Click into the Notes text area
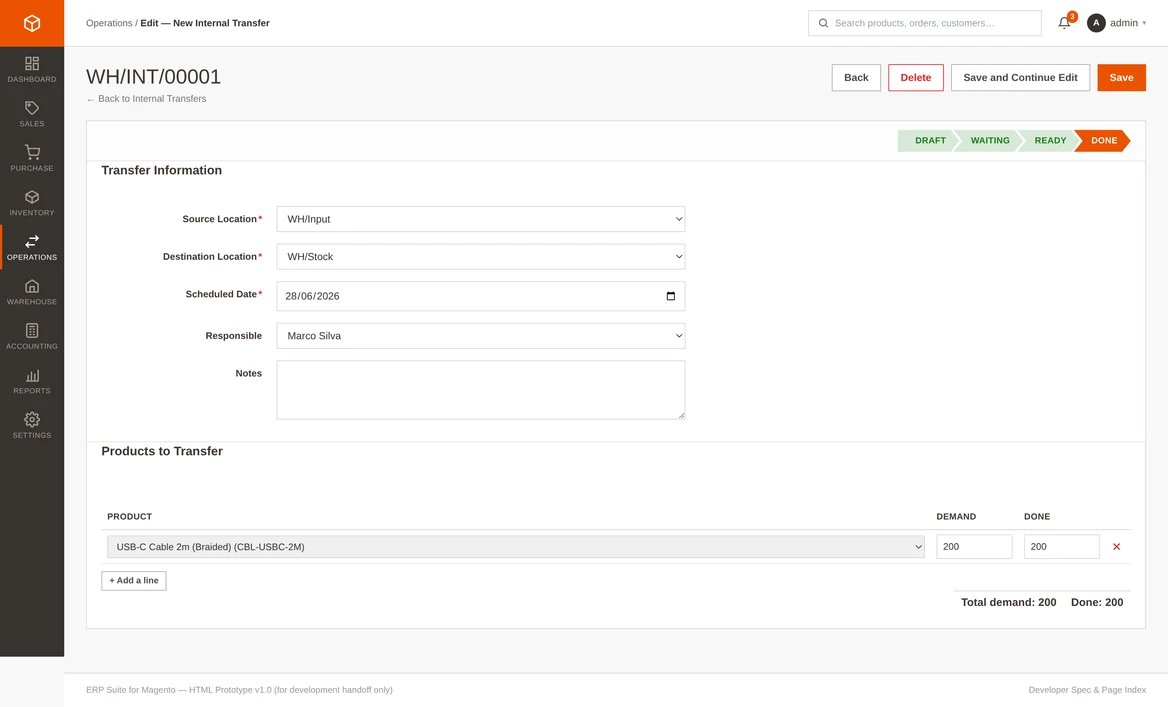The image size is (1168, 707). (x=480, y=390)
